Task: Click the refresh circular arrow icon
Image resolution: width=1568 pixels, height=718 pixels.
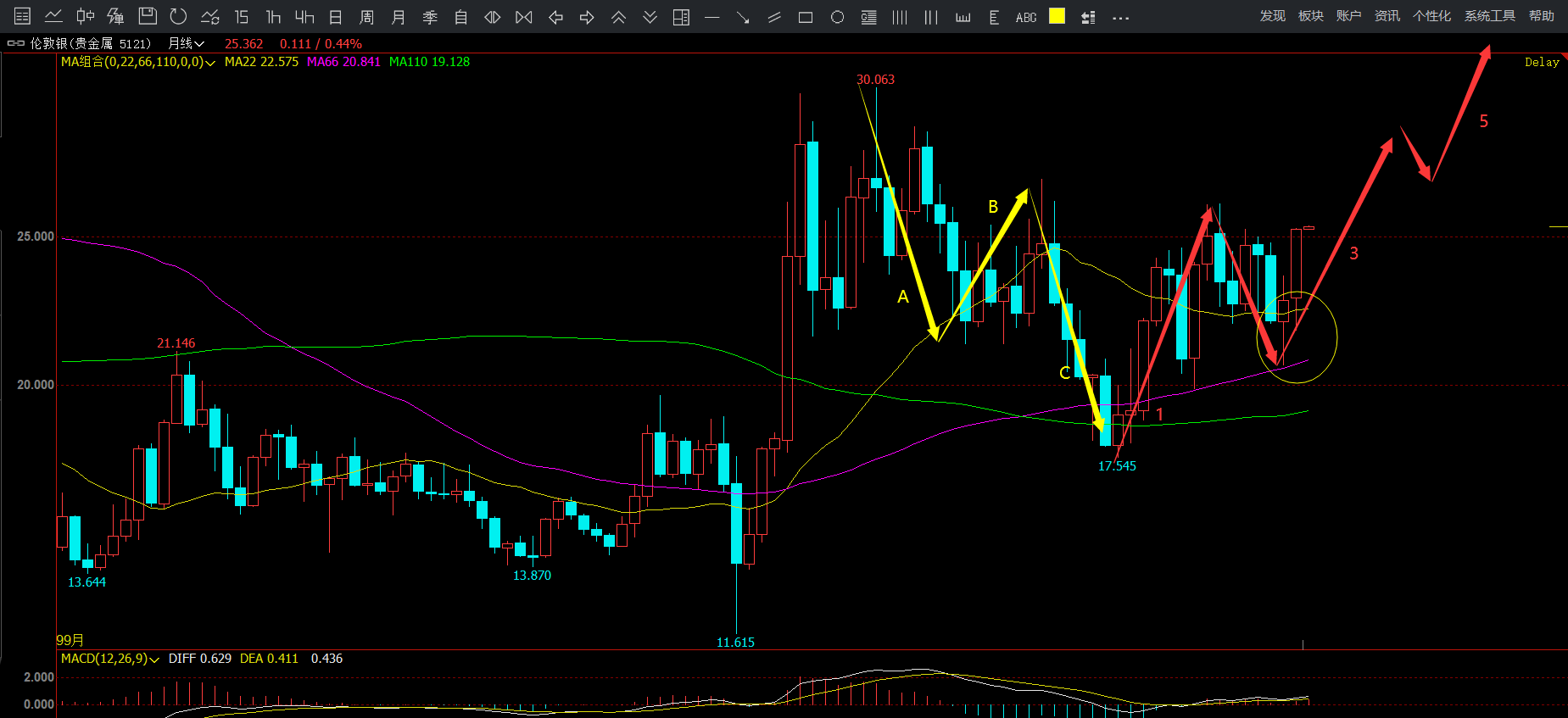Action: (178, 16)
